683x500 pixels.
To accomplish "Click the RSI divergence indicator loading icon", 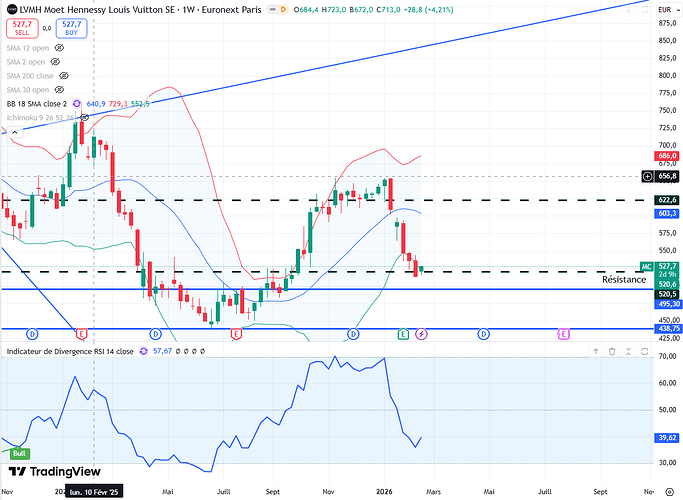I will click(x=143, y=351).
